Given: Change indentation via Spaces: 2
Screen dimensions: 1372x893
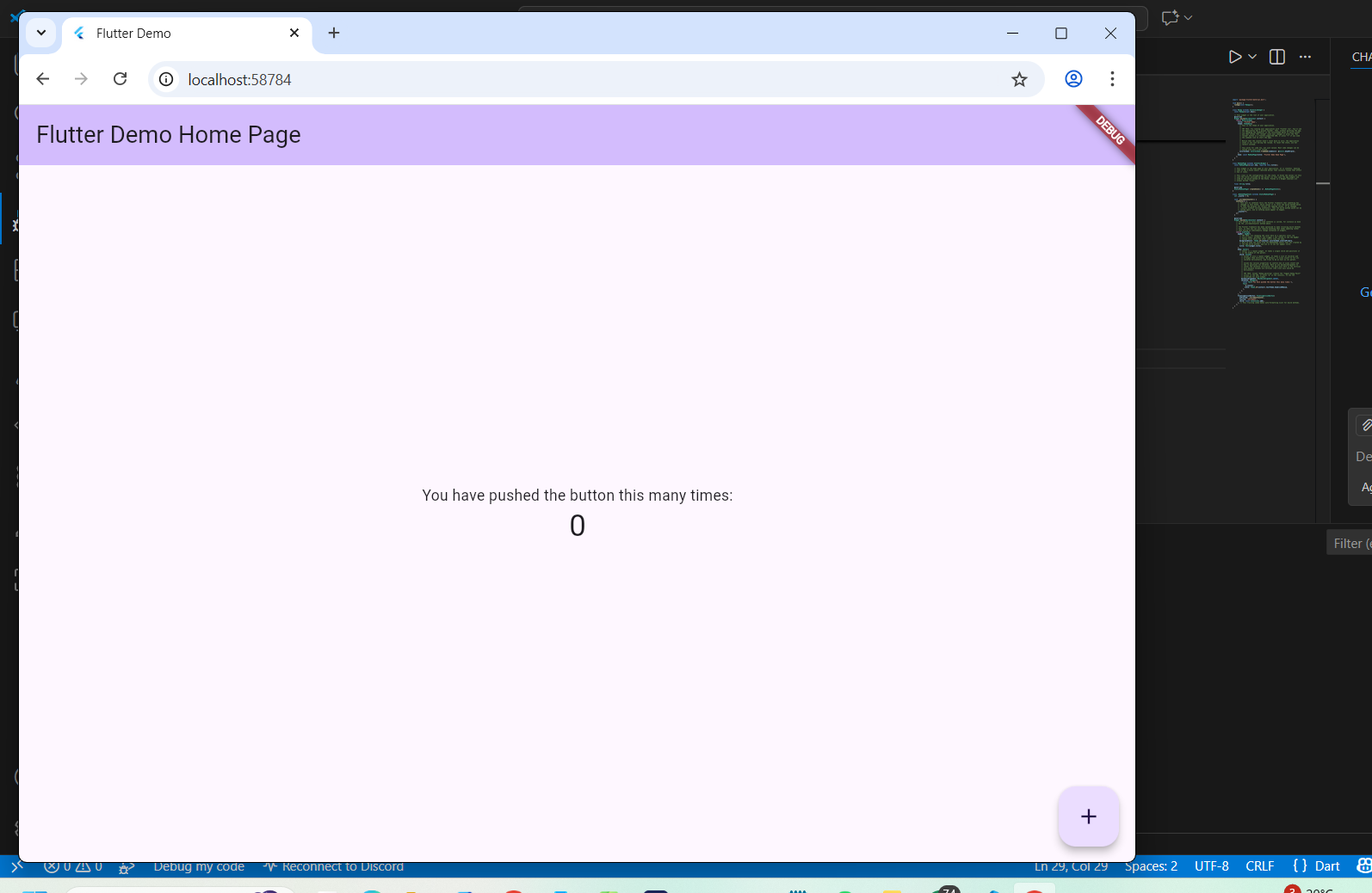Looking at the screenshot, I should click(1151, 866).
